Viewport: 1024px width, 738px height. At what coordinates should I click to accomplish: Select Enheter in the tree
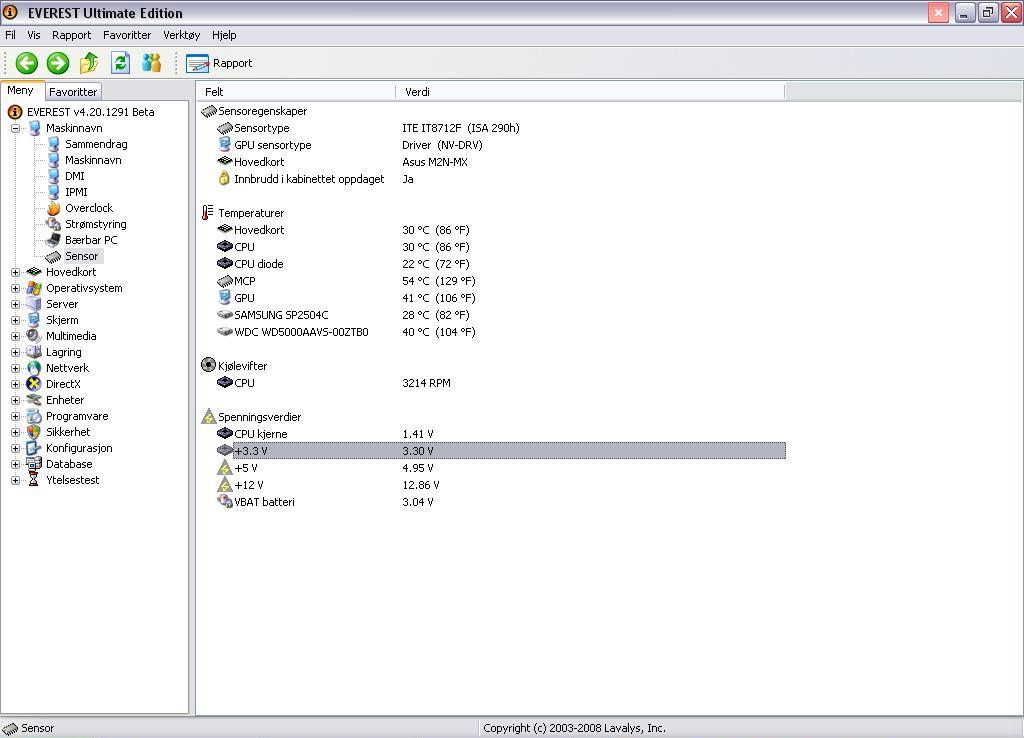[x=65, y=400]
